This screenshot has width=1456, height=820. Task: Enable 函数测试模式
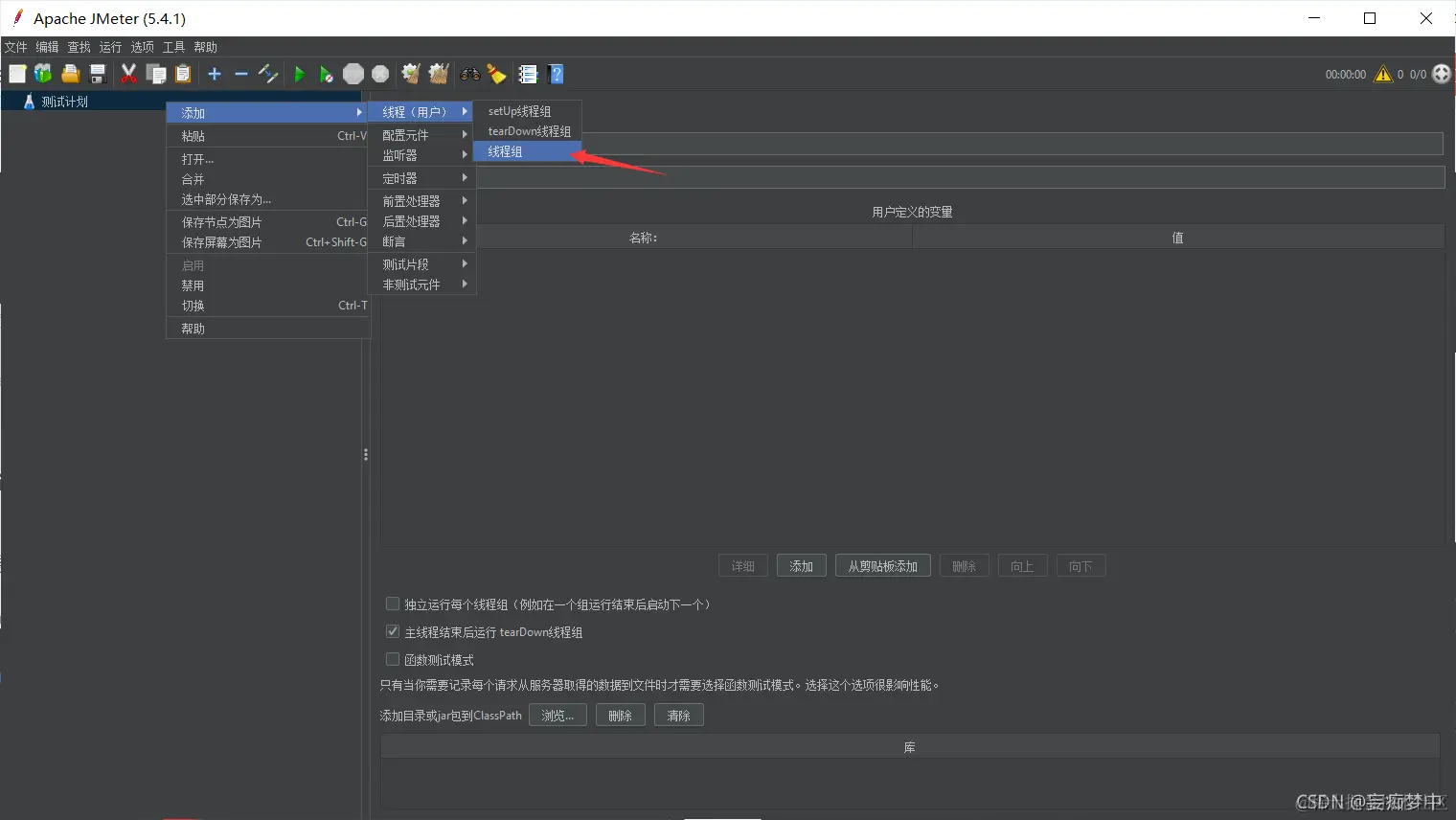(392, 659)
